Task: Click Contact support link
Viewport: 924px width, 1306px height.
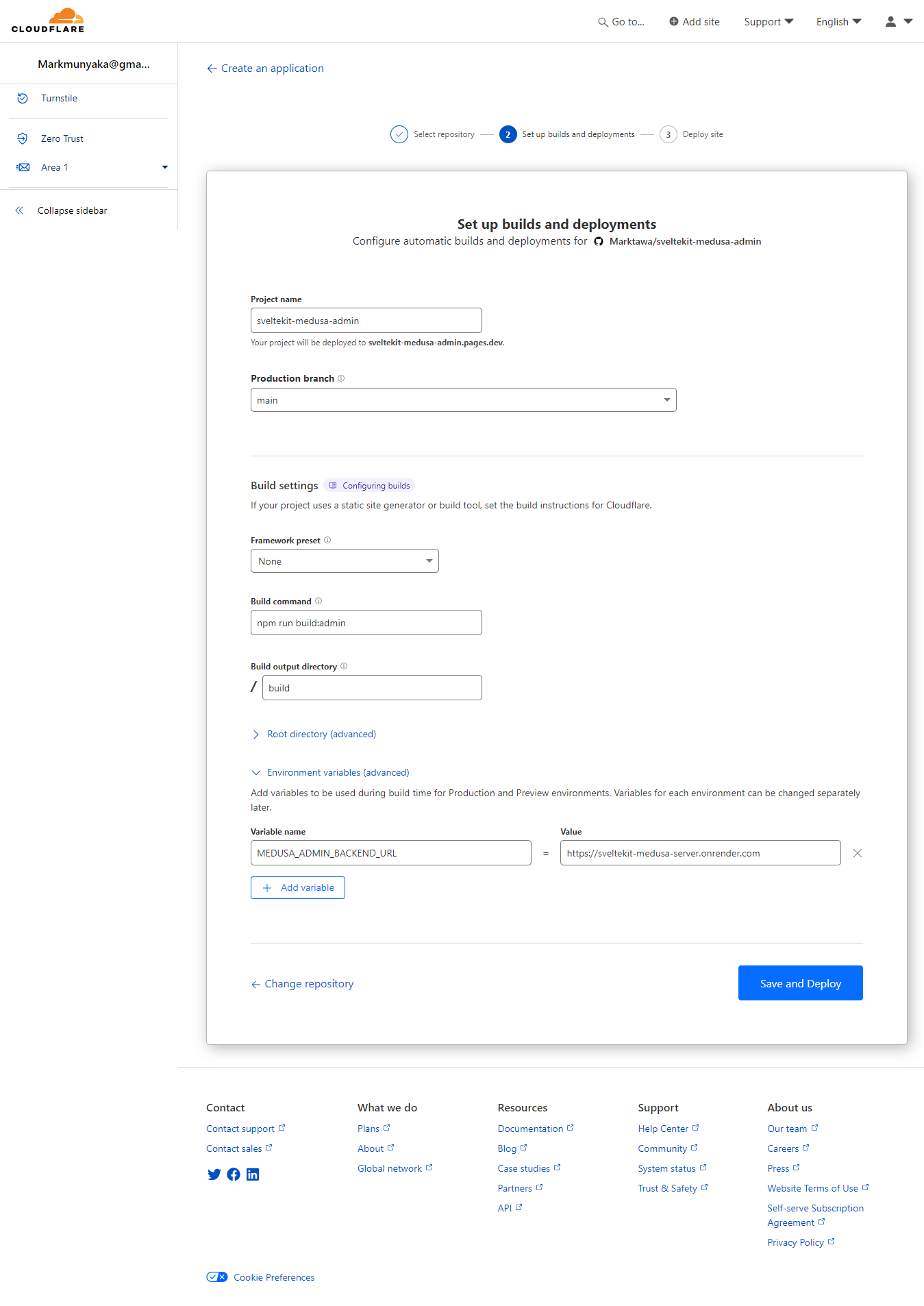Action: (x=245, y=1129)
